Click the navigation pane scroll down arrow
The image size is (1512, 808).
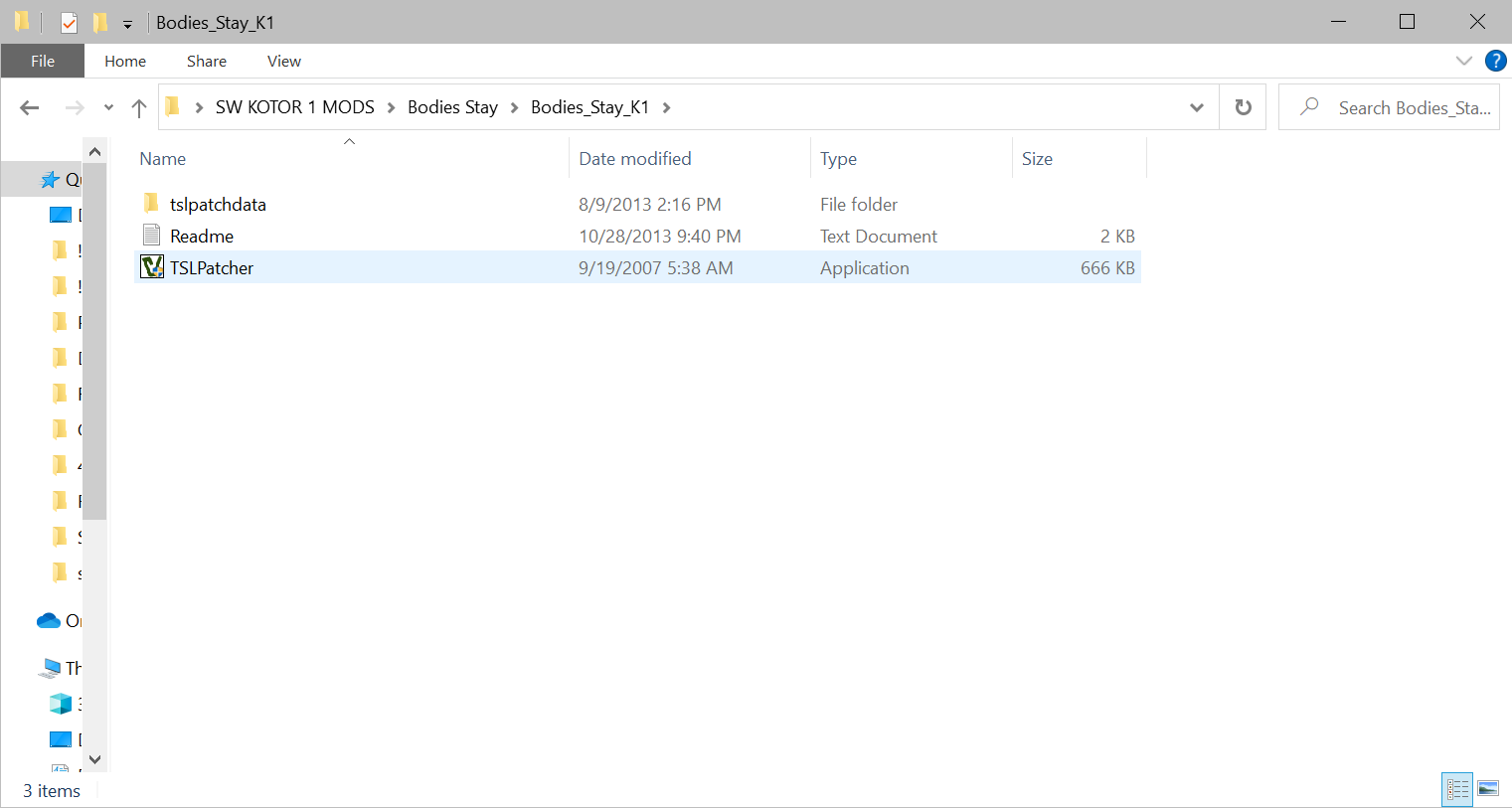[94, 759]
